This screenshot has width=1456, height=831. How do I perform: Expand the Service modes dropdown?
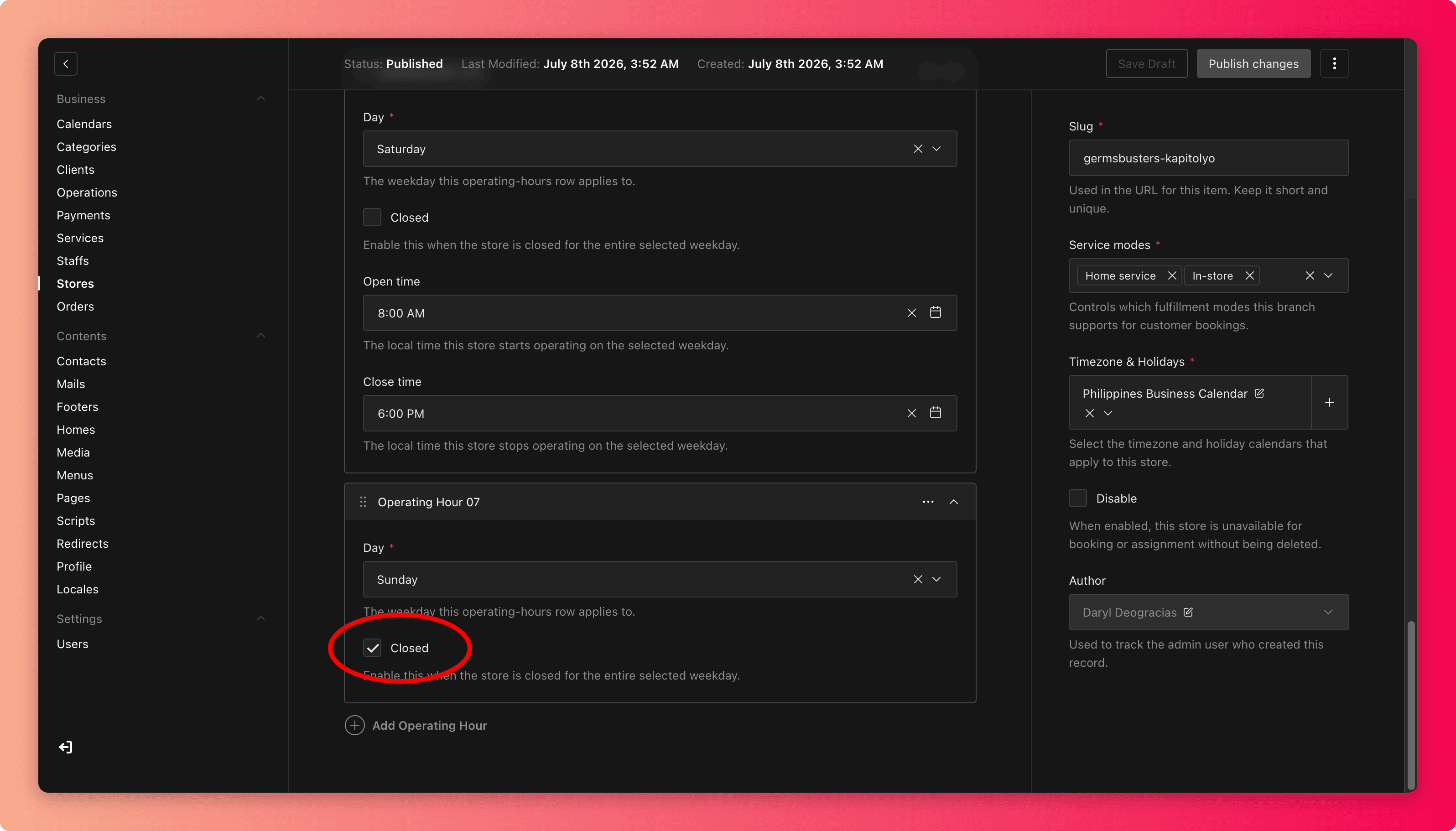1327,275
